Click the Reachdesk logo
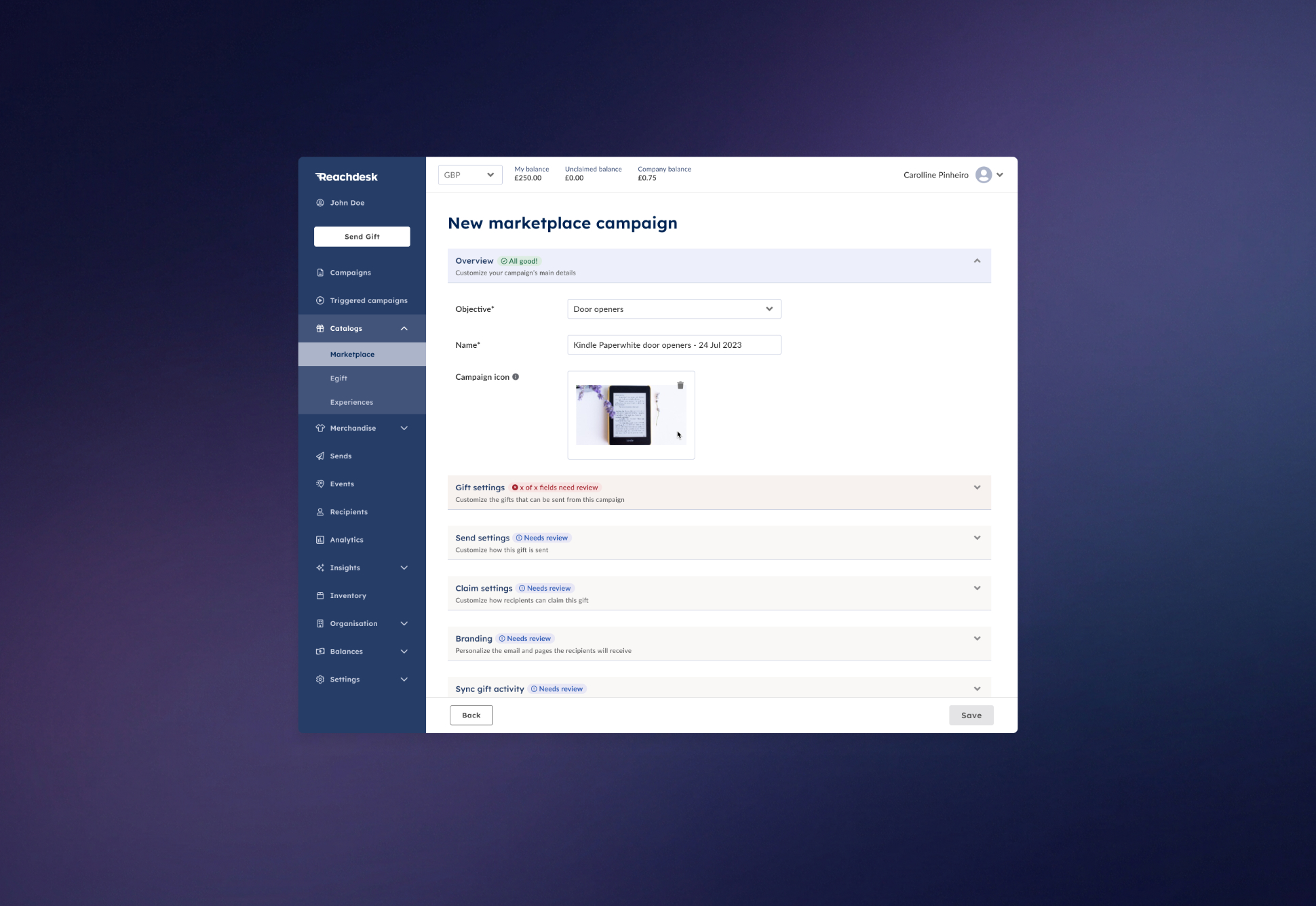Viewport: 1316px width, 906px height. click(x=347, y=177)
